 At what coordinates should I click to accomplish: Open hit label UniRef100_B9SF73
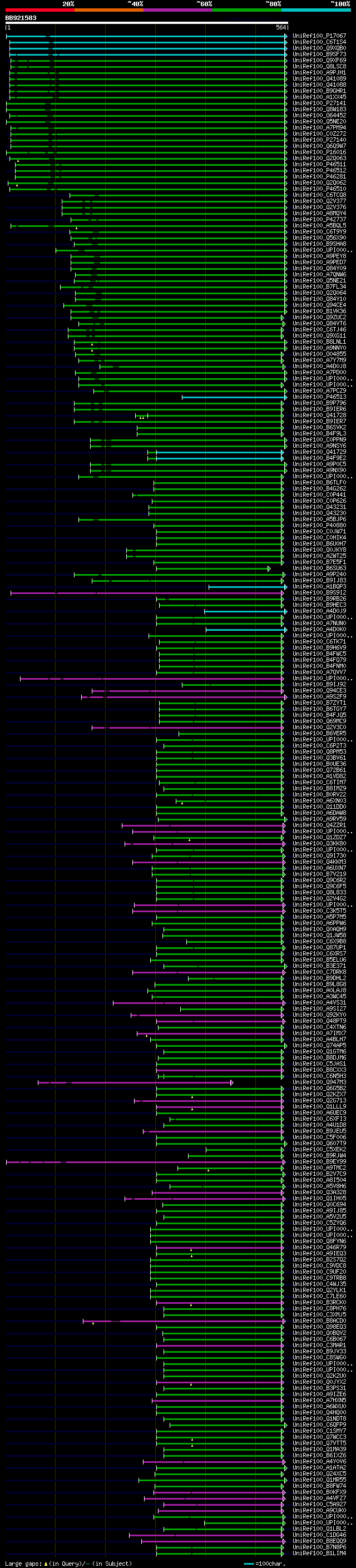click(319, 54)
